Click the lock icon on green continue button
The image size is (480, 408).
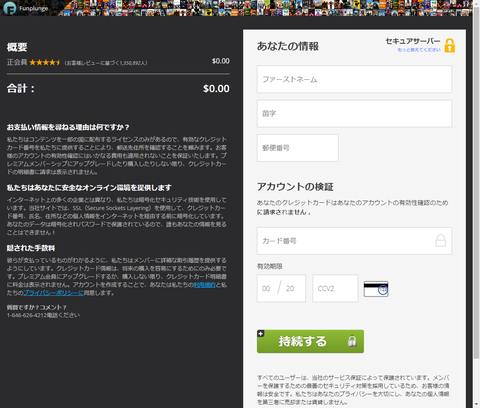[352, 341]
